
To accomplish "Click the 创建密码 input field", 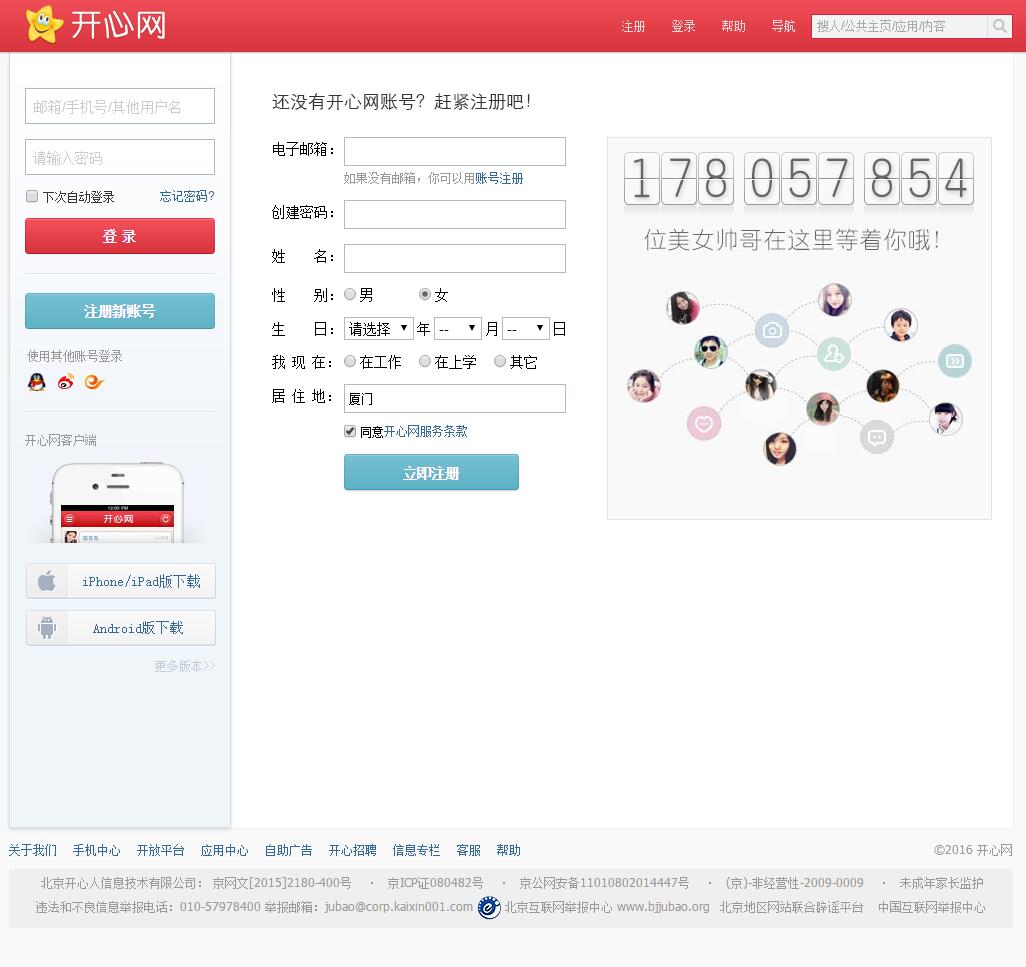I will [455, 215].
